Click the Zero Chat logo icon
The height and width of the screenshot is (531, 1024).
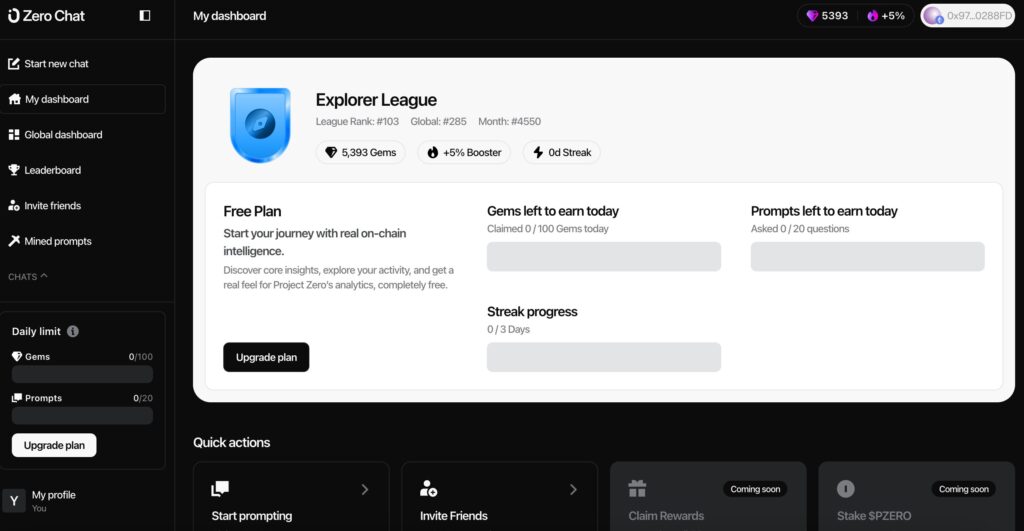(14, 16)
